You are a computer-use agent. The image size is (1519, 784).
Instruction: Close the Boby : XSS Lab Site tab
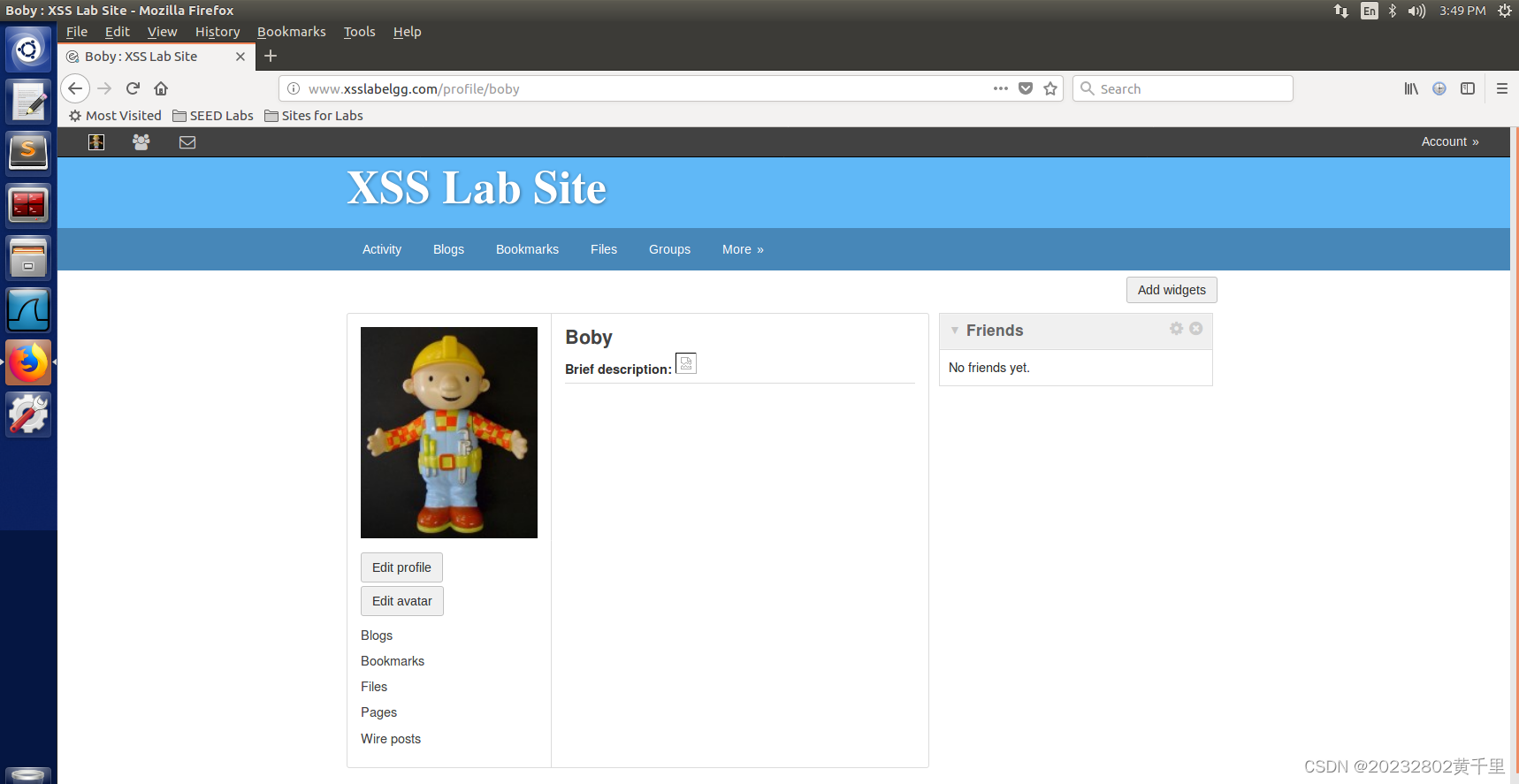pyautogui.click(x=240, y=57)
